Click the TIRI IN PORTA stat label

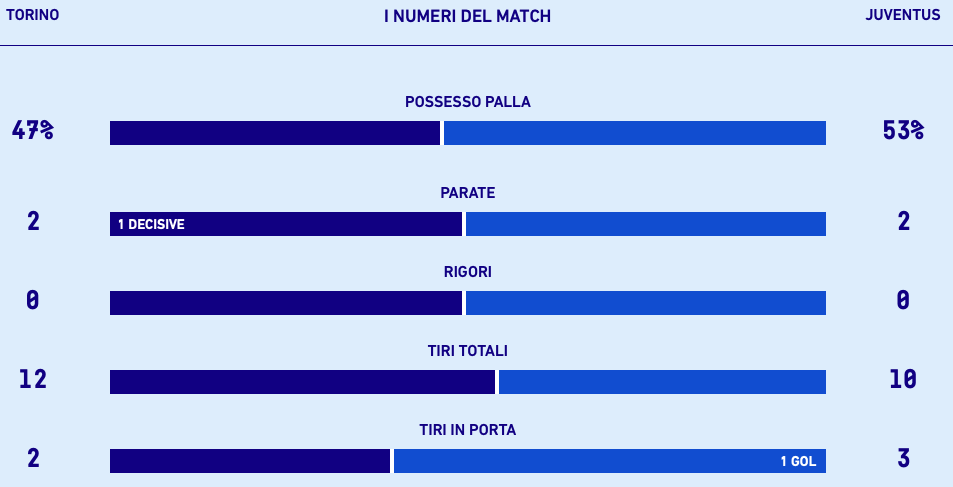[467, 430]
